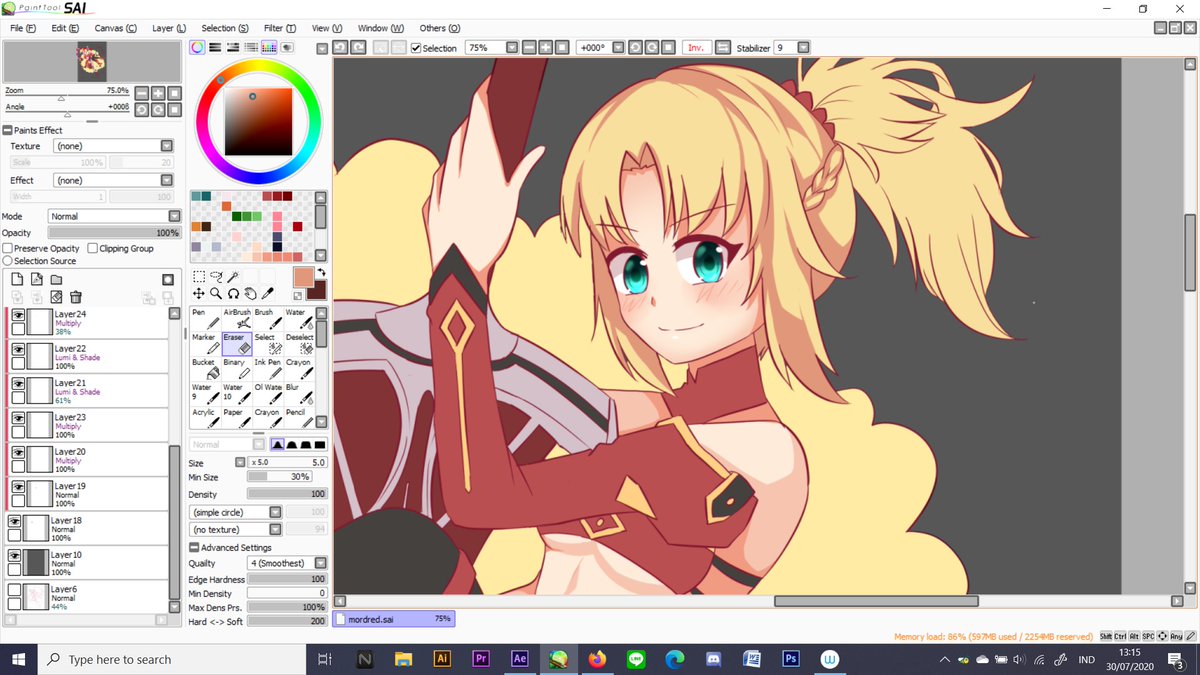Choose the lasso selection tool
The width and height of the screenshot is (1200, 675).
(216, 277)
